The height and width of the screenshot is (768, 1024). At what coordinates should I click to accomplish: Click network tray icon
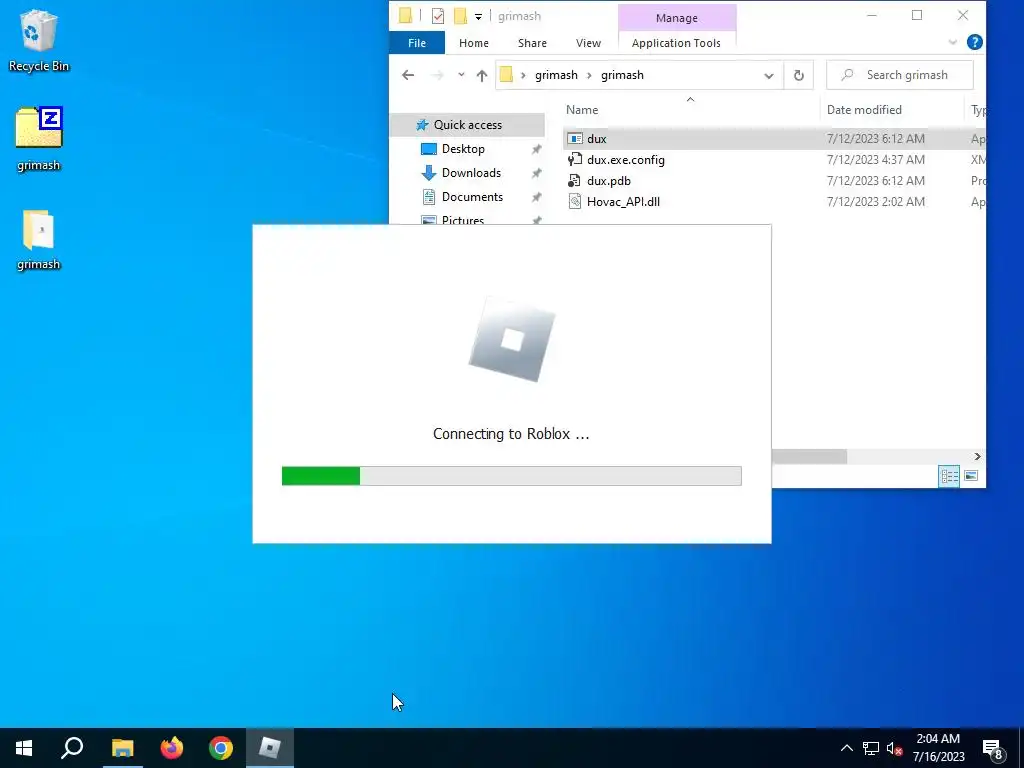(871, 748)
